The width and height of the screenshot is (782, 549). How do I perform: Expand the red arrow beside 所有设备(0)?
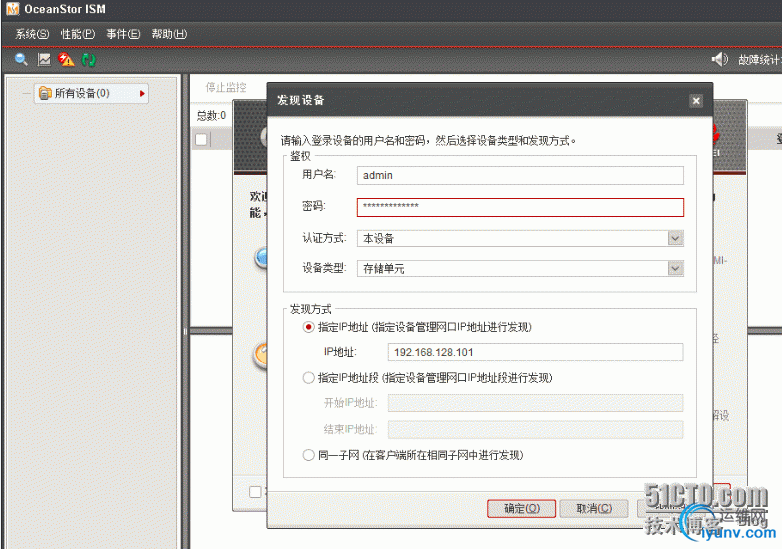(x=142, y=93)
